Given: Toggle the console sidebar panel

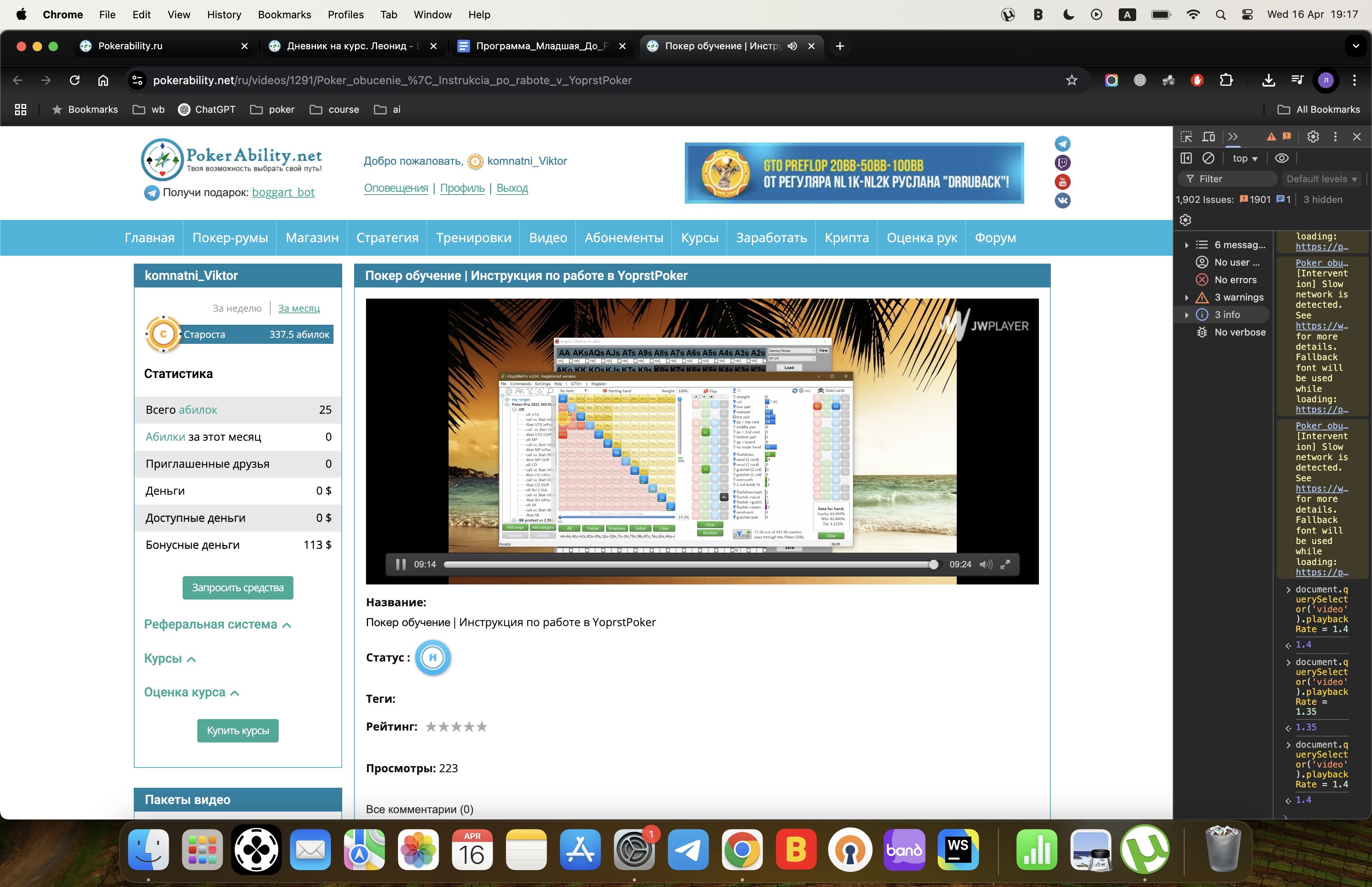Looking at the screenshot, I should pyautogui.click(x=1186, y=158).
